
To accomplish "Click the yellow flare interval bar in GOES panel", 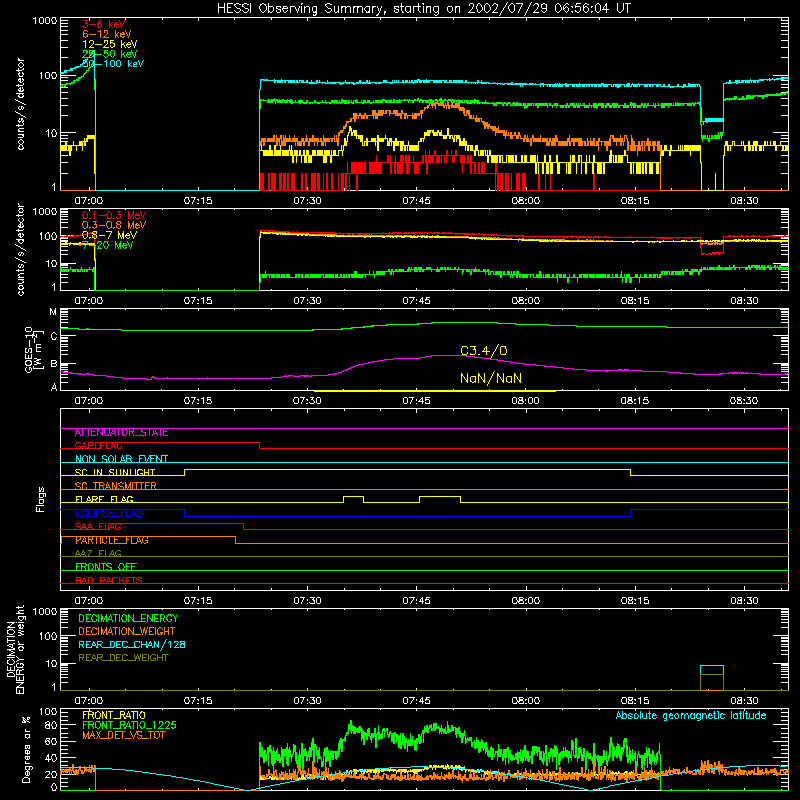I will 434,391.
